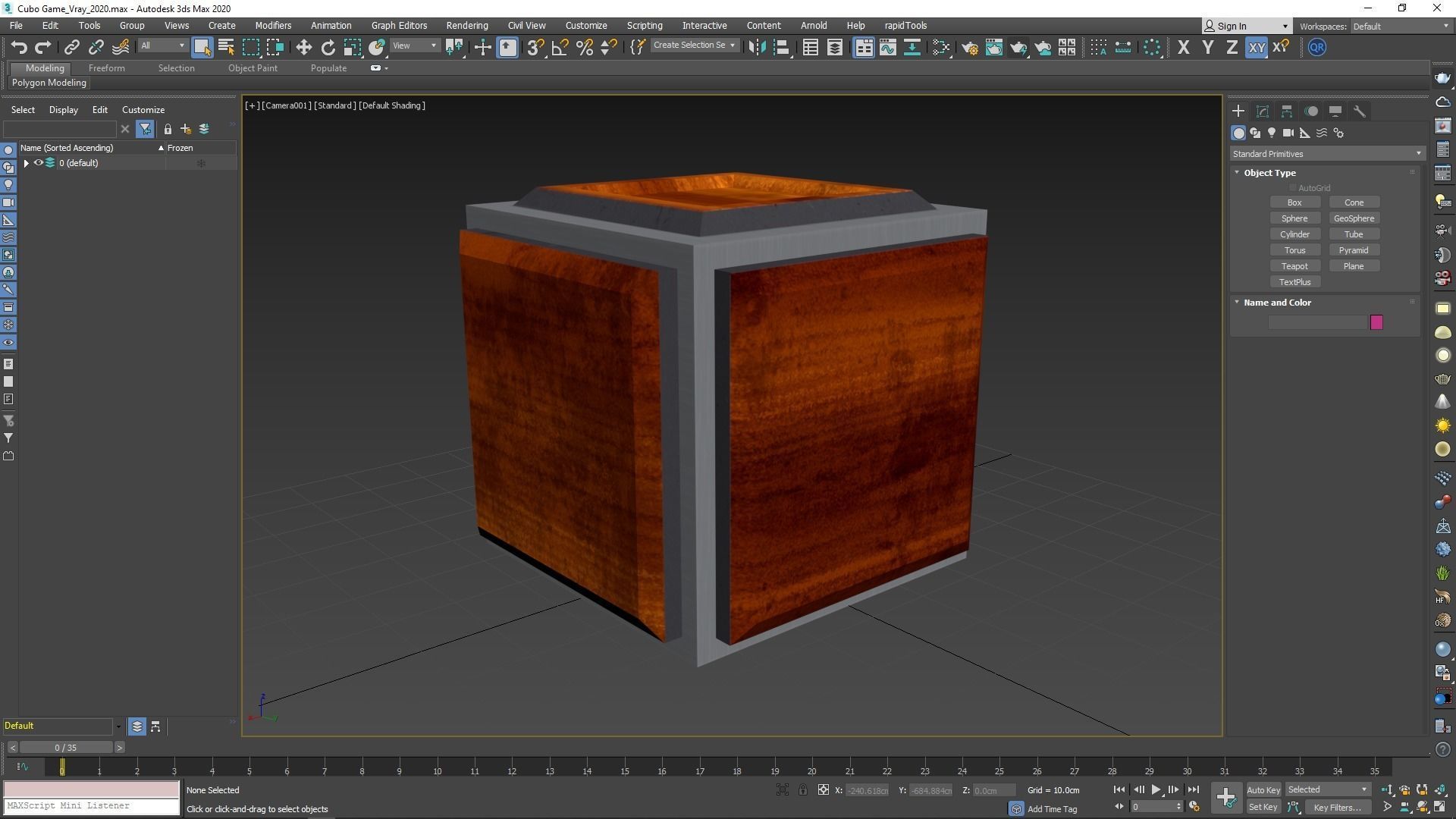Toggle the Angle Snap icon
The width and height of the screenshot is (1456, 819).
(x=560, y=47)
